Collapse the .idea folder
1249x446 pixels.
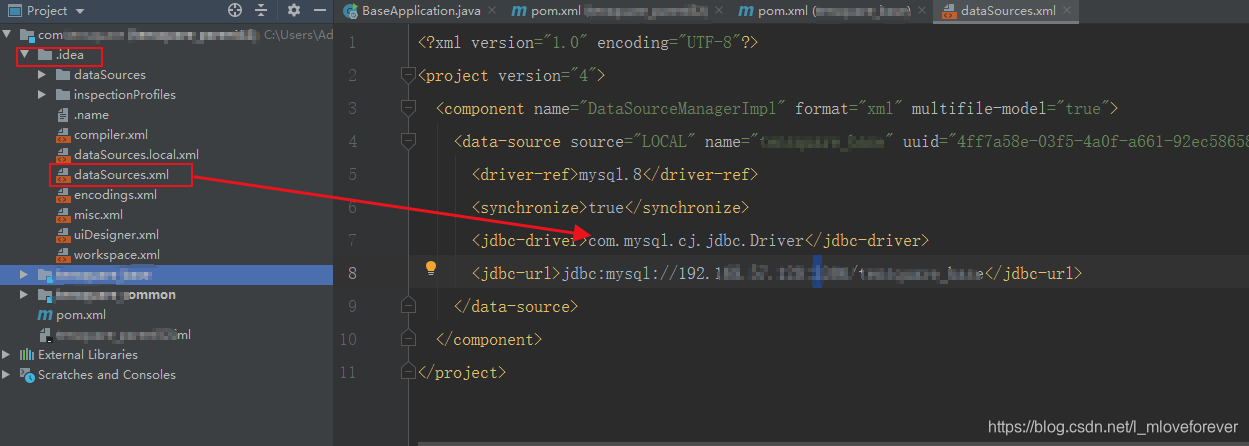click(24, 55)
